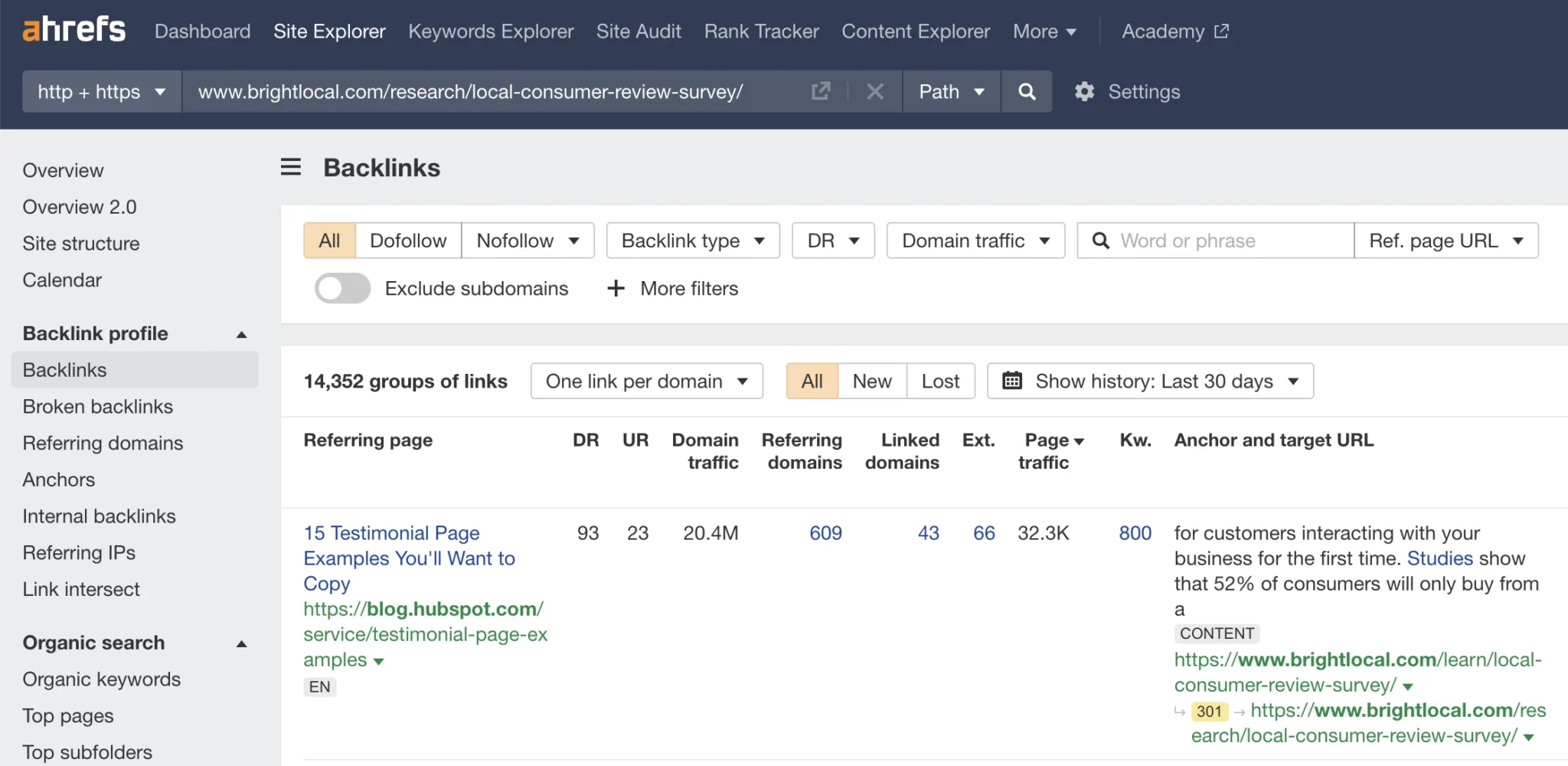The width and height of the screenshot is (1568, 766).
Task: Show only New backlinks
Action: click(x=872, y=381)
